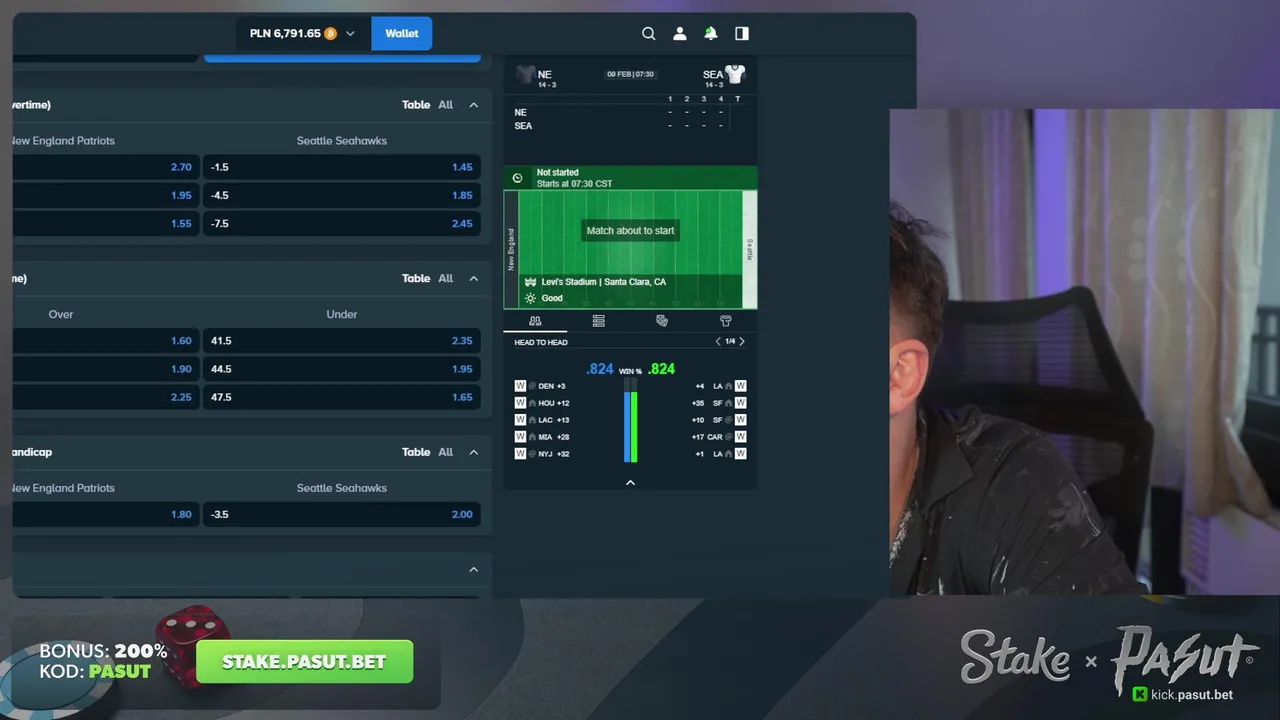Open the Wallet button
Screen dimensions: 1280x720
(402, 33)
